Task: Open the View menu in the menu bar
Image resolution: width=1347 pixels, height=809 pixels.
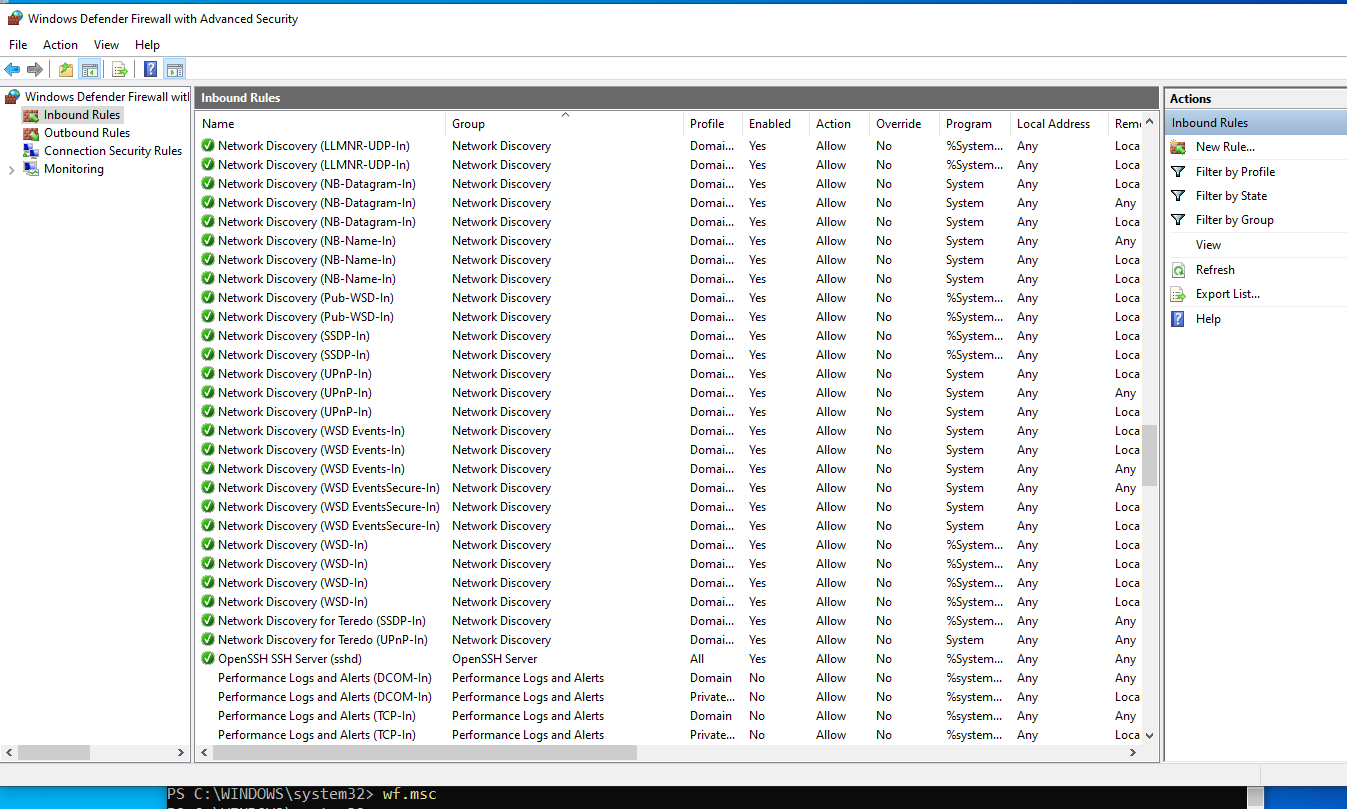Action: pyautogui.click(x=106, y=45)
